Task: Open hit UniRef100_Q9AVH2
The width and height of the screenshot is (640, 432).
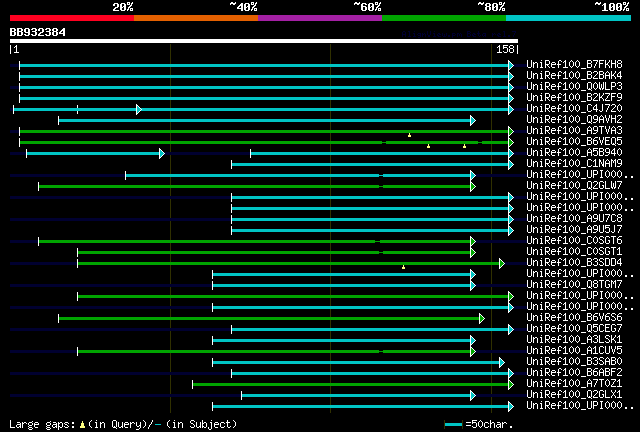Action: click(x=574, y=120)
